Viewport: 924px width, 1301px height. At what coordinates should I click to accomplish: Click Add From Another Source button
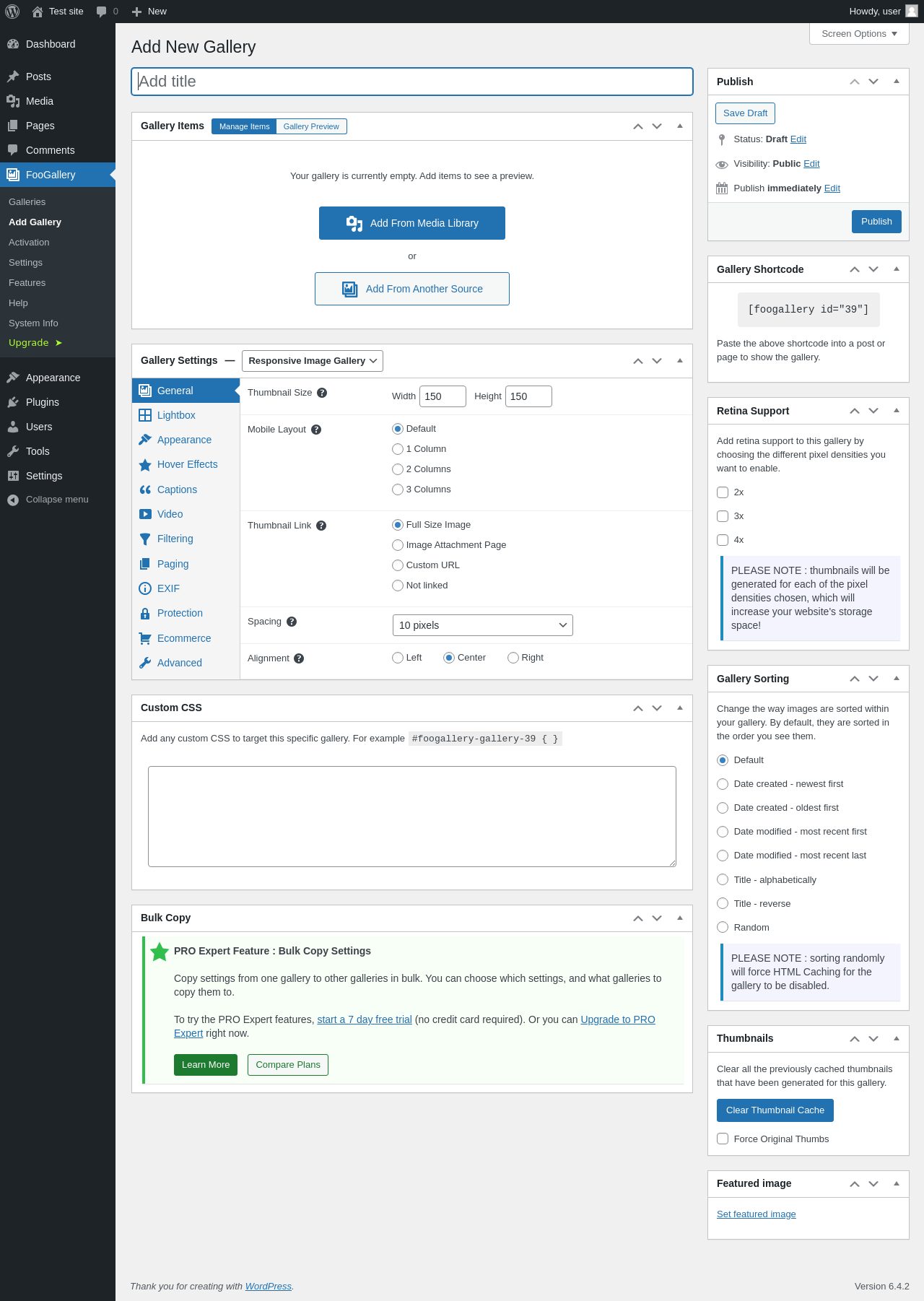pyautogui.click(x=412, y=289)
